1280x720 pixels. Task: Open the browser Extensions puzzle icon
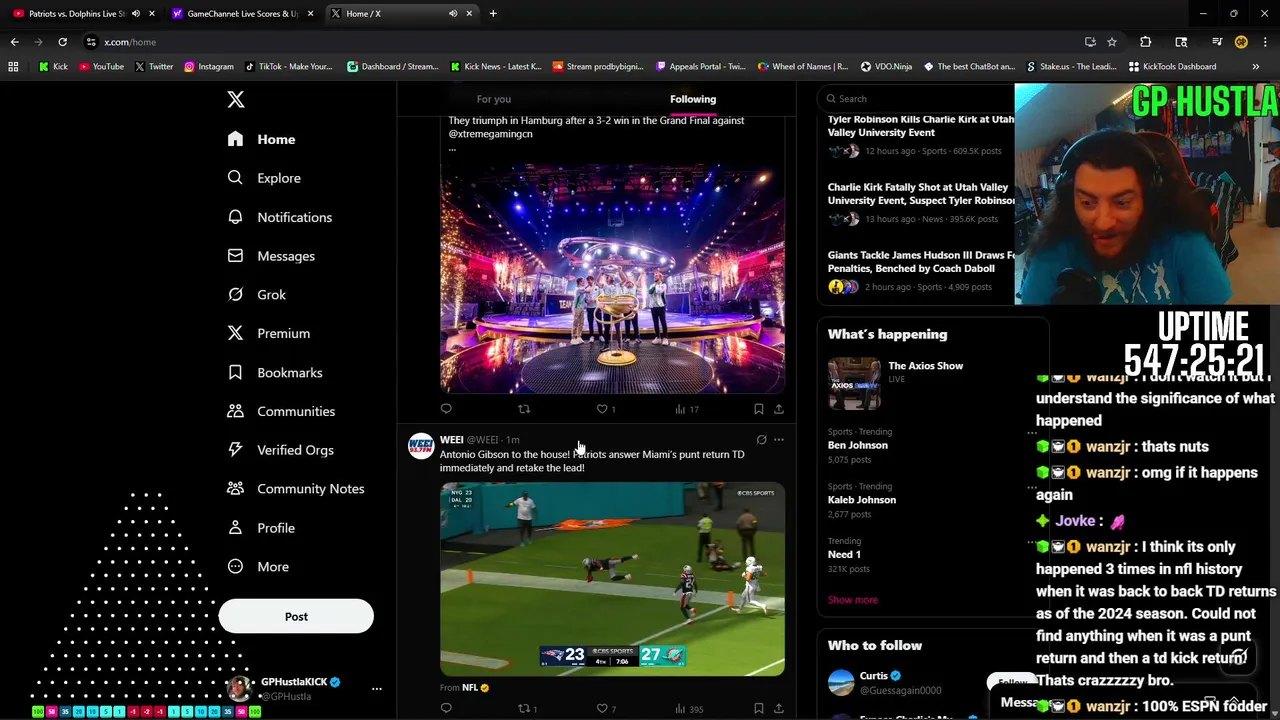pos(1146,42)
